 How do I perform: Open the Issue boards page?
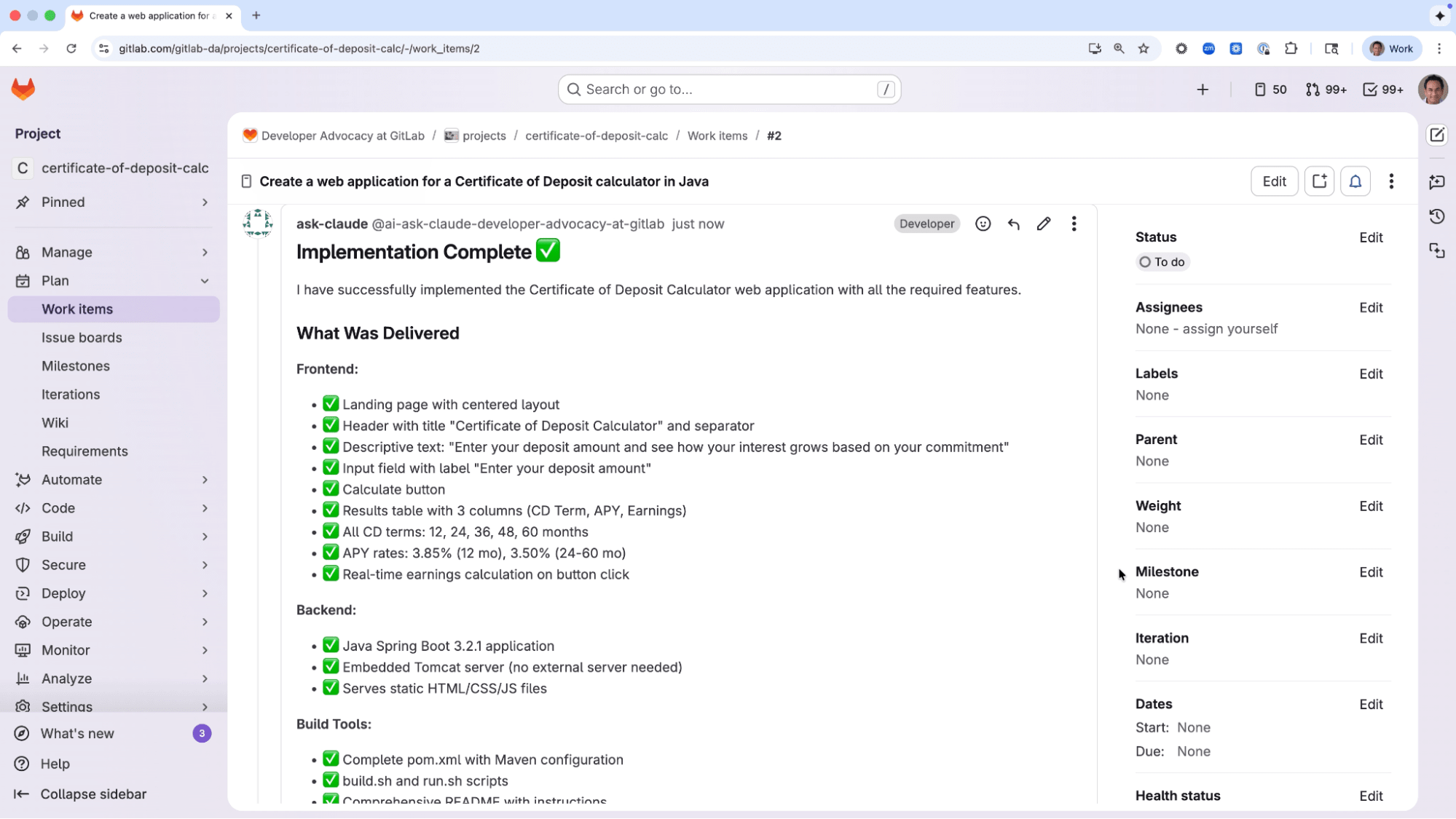[82, 337]
